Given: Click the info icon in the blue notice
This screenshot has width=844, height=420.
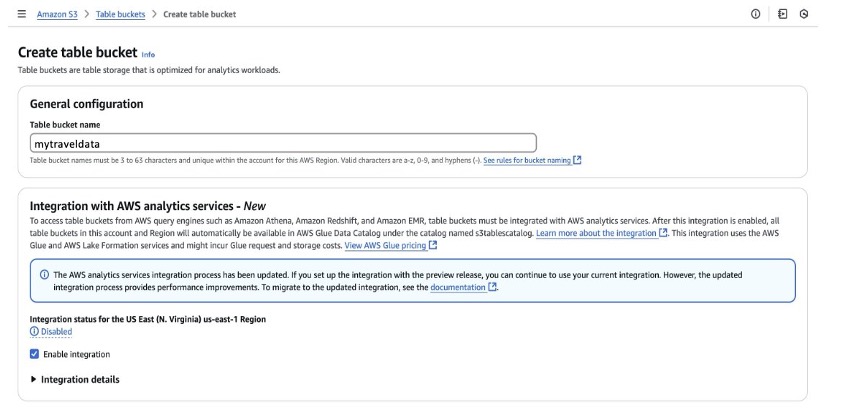Looking at the screenshot, I should point(44,275).
